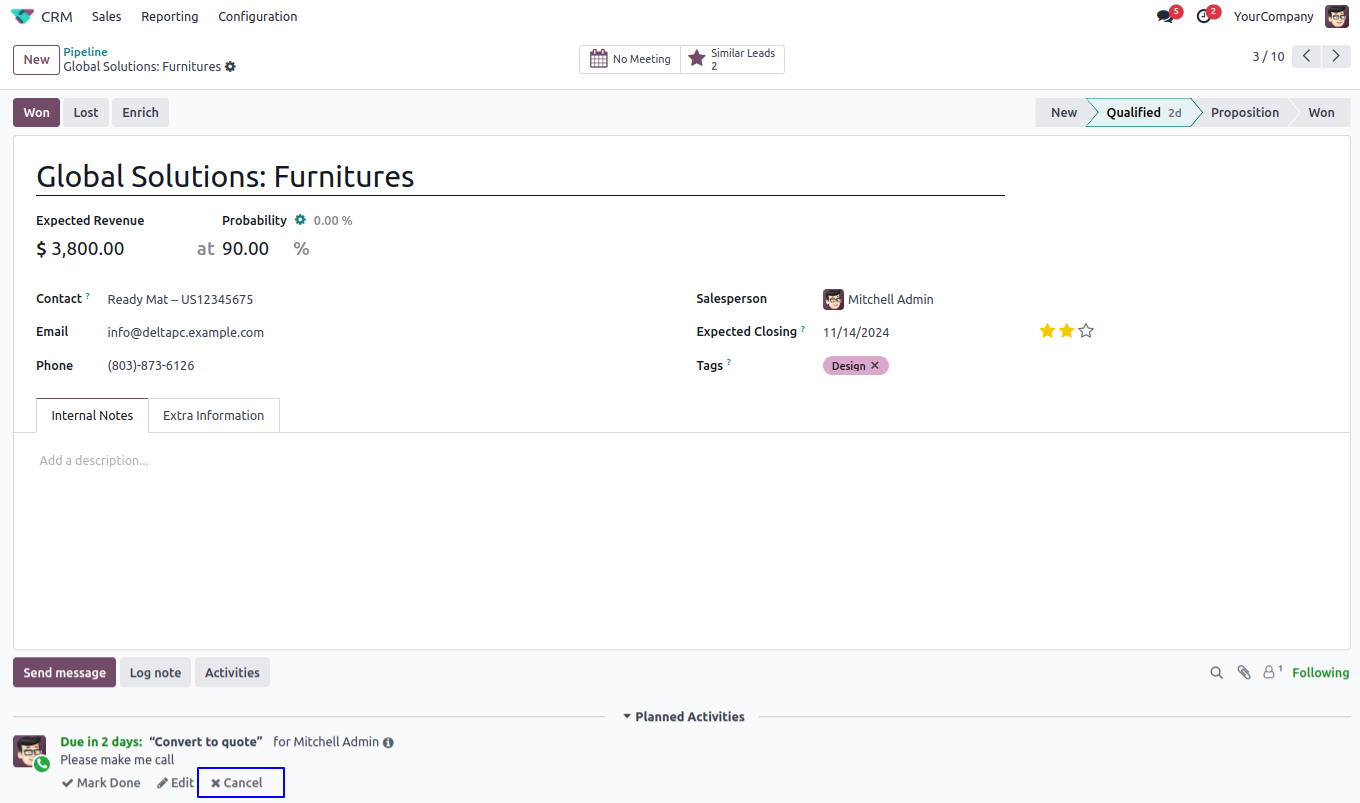This screenshot has width=1360, height=803.
Task: Collapse the Planned Activities section
Action: tap(684, 717)
